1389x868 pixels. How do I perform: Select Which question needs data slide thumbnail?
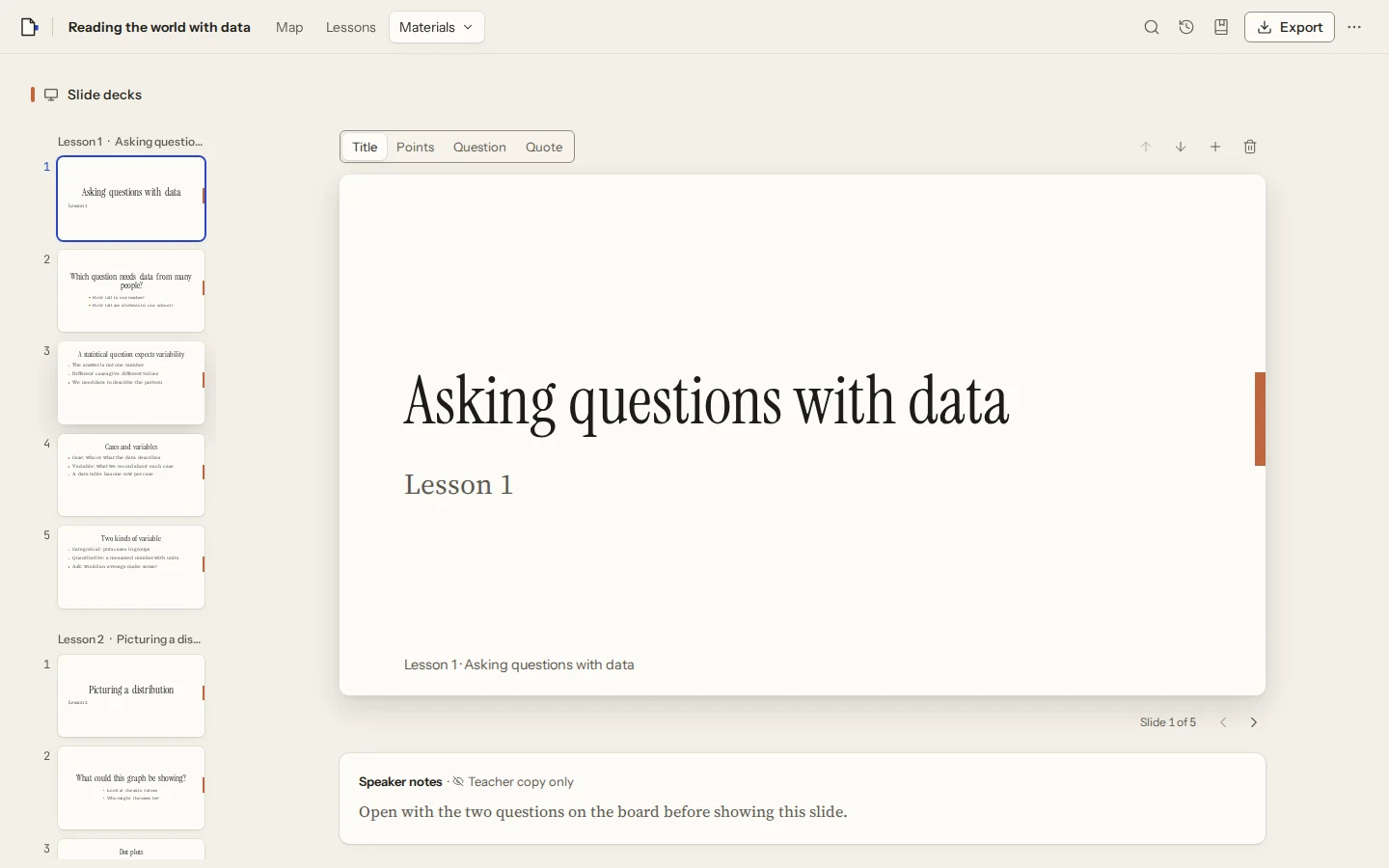coord(131,291)
